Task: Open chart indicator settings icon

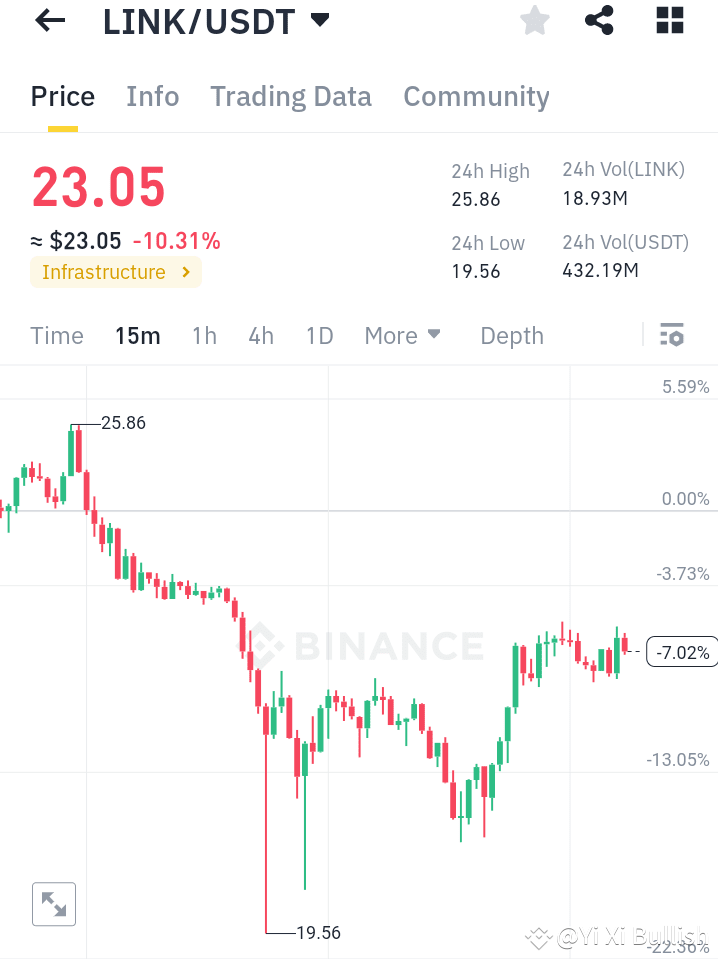Action: (672, 335)
